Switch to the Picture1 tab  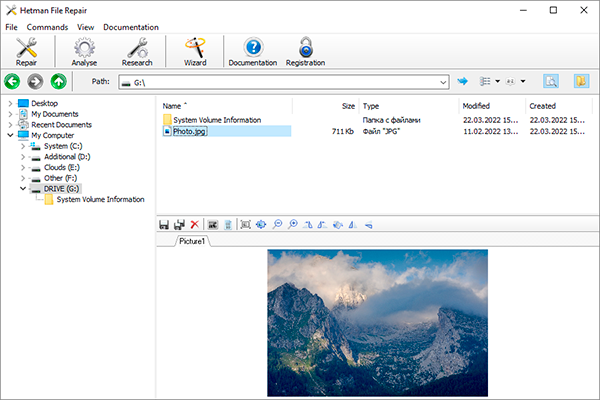point(192,241)
